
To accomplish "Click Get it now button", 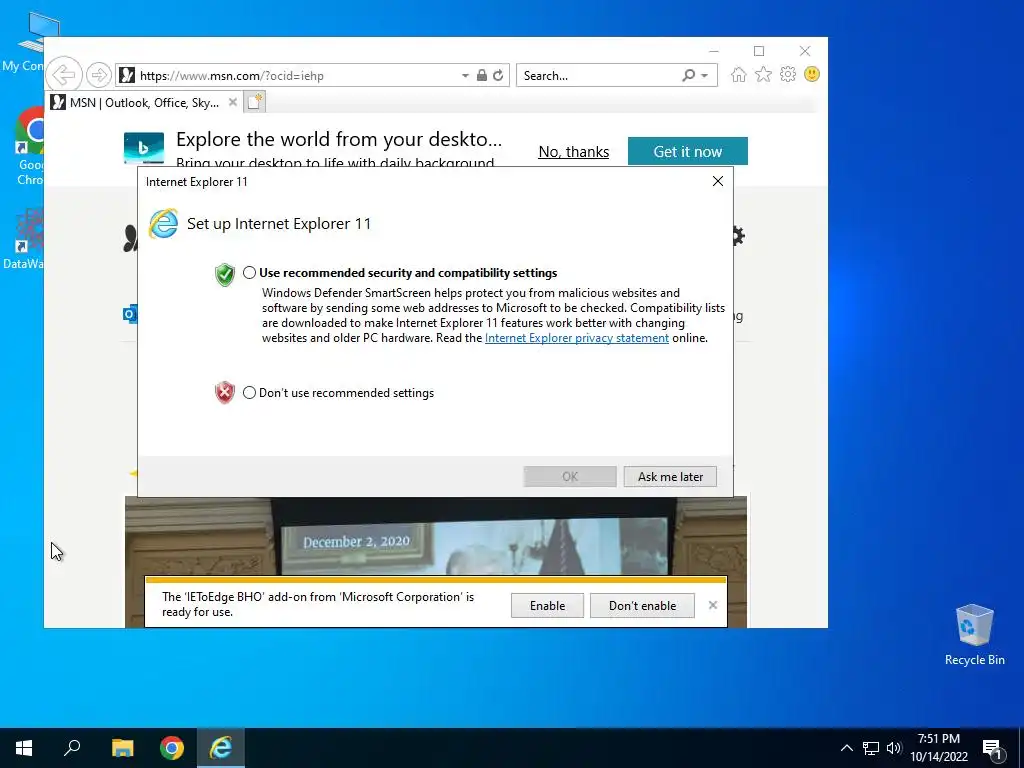I will pyautogui.click(x=688, y=152).
